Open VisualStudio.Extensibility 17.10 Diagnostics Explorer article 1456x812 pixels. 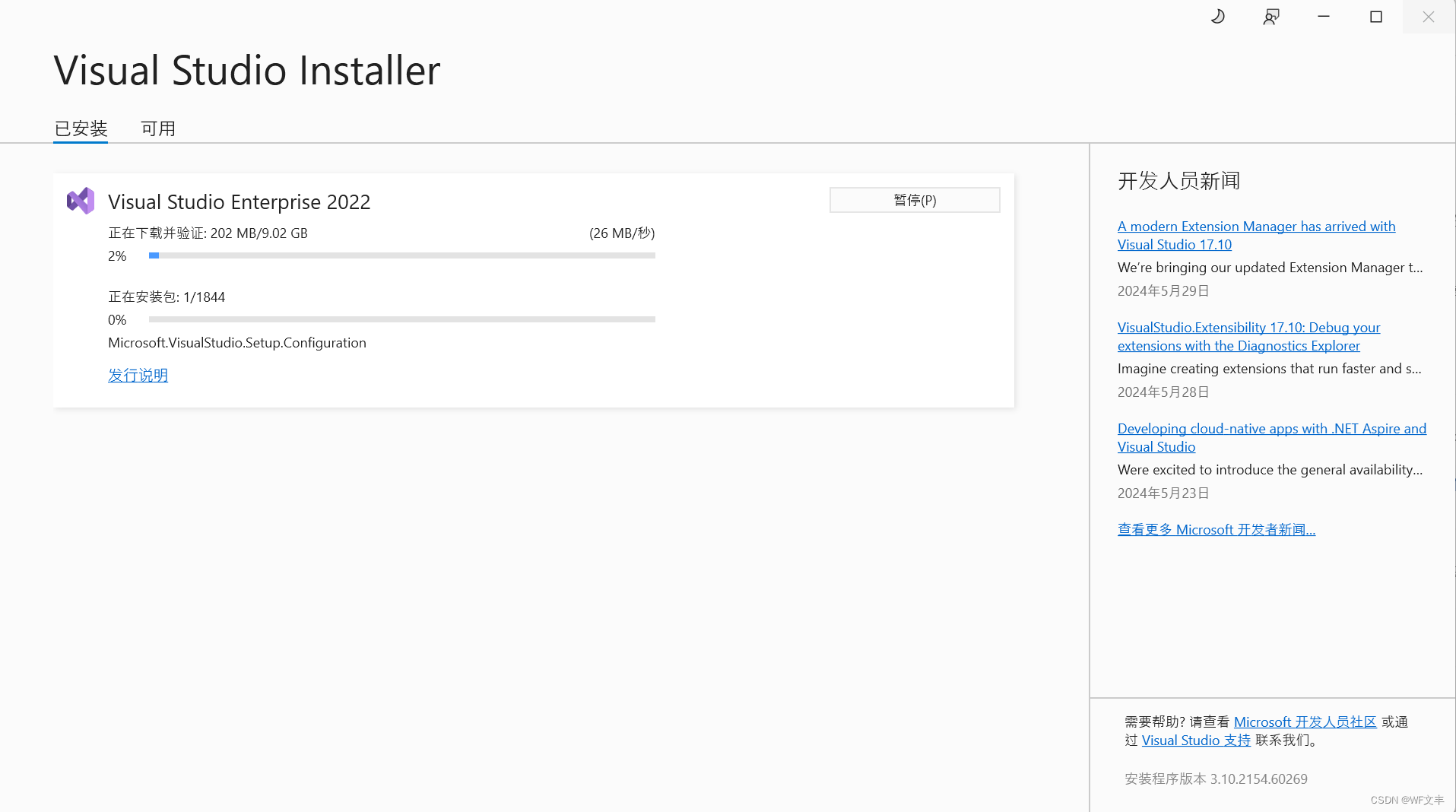coord(1248,336)
